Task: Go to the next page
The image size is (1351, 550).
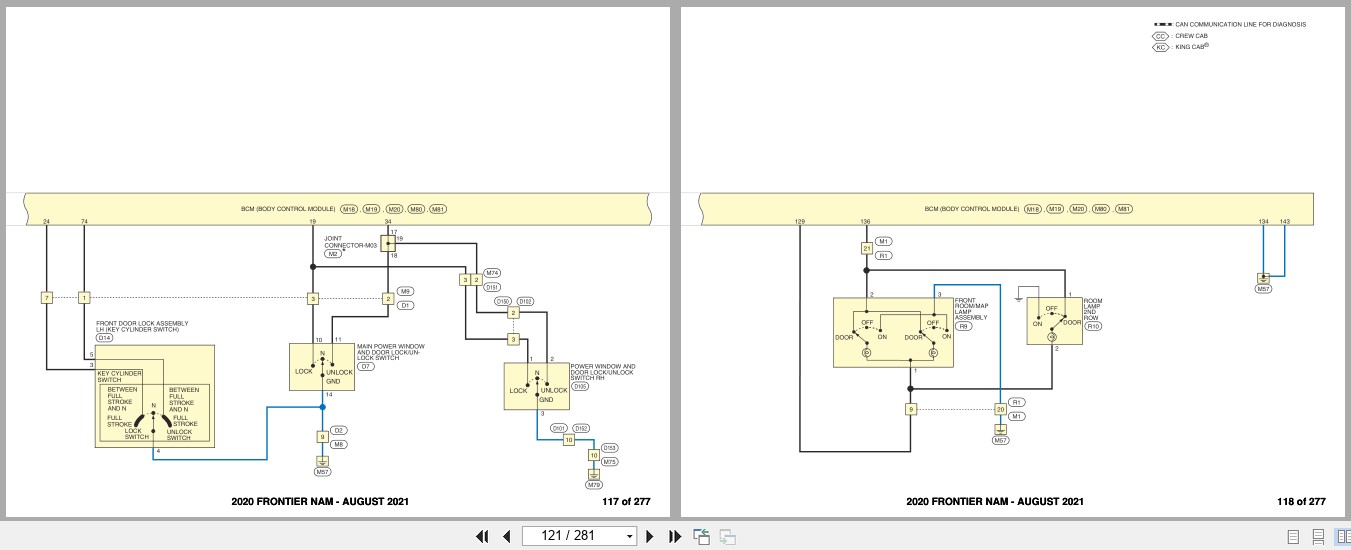Action: (650, 536)
